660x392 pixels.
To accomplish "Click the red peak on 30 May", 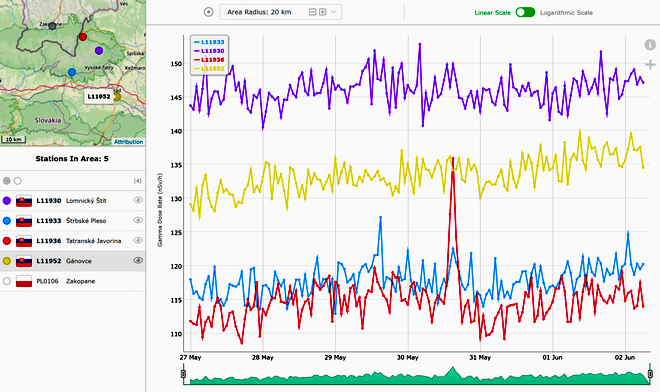I will [x=453, y=158].
